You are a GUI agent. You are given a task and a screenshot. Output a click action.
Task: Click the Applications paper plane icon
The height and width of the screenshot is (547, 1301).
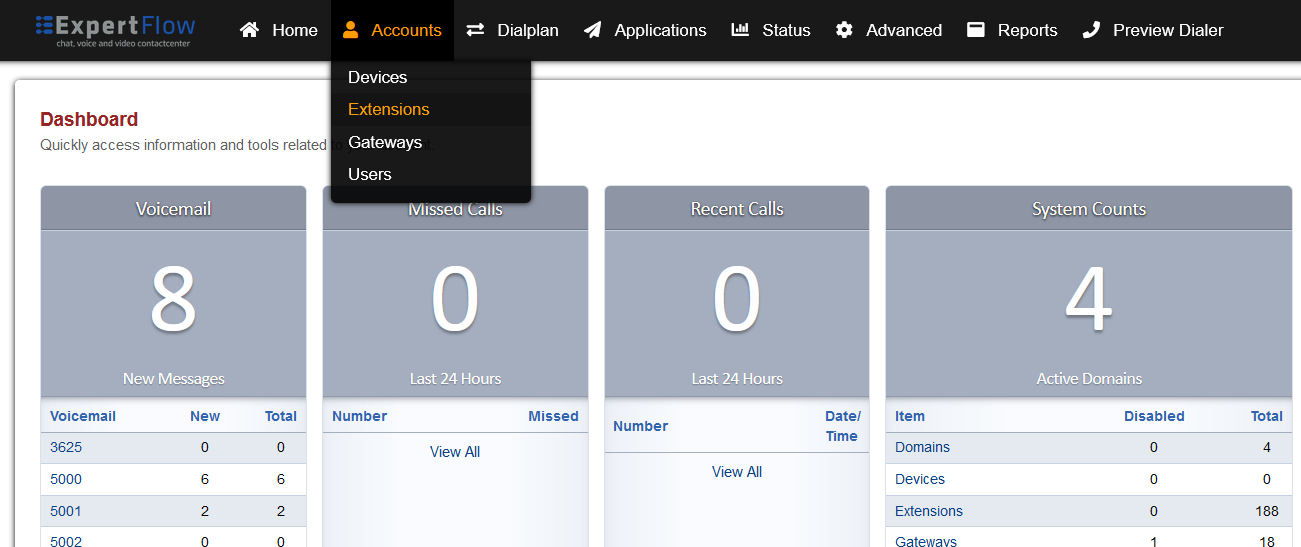click(593, 30)
